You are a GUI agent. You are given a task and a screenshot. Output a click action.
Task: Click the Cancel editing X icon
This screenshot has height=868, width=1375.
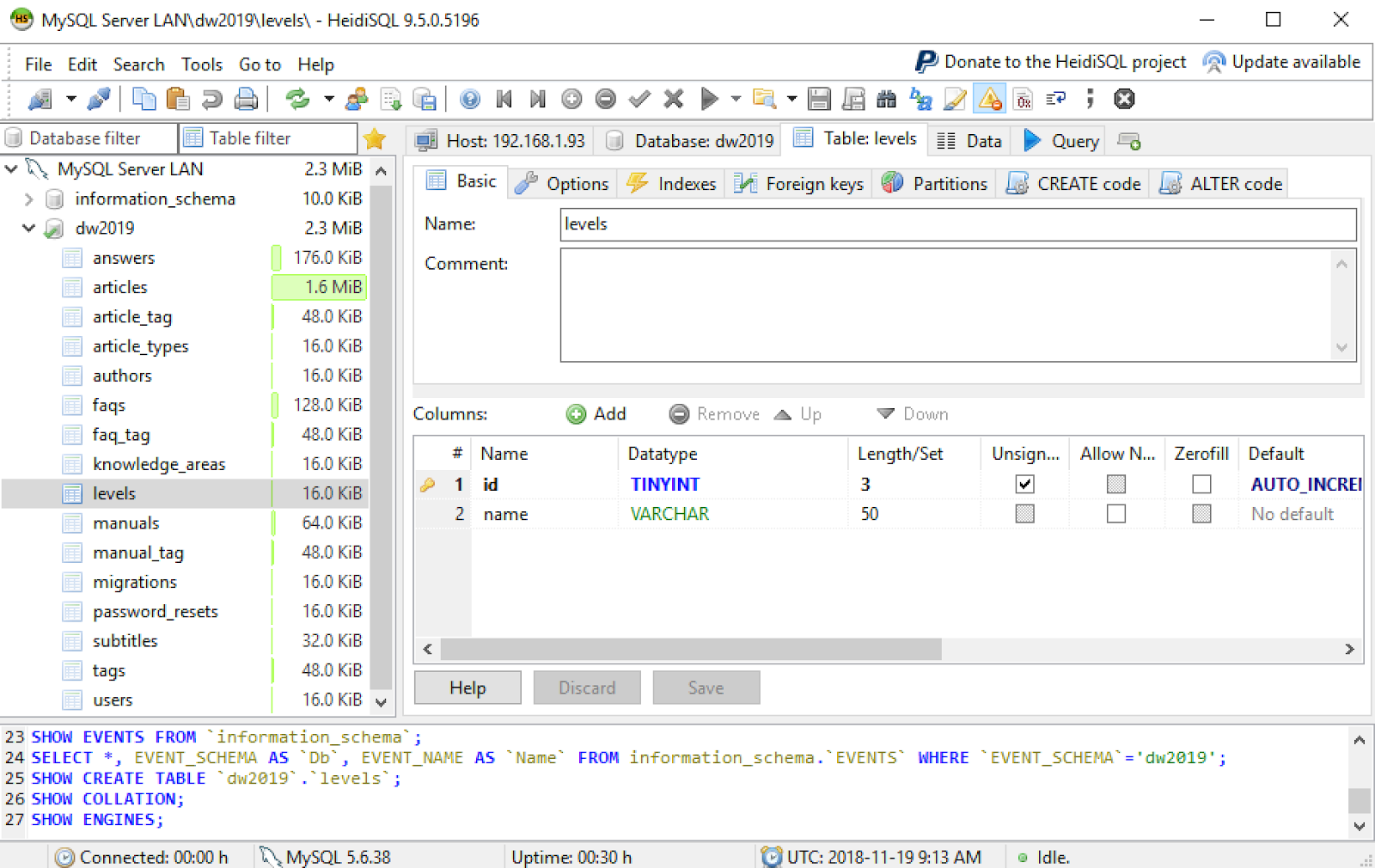[x=674, y=100]
